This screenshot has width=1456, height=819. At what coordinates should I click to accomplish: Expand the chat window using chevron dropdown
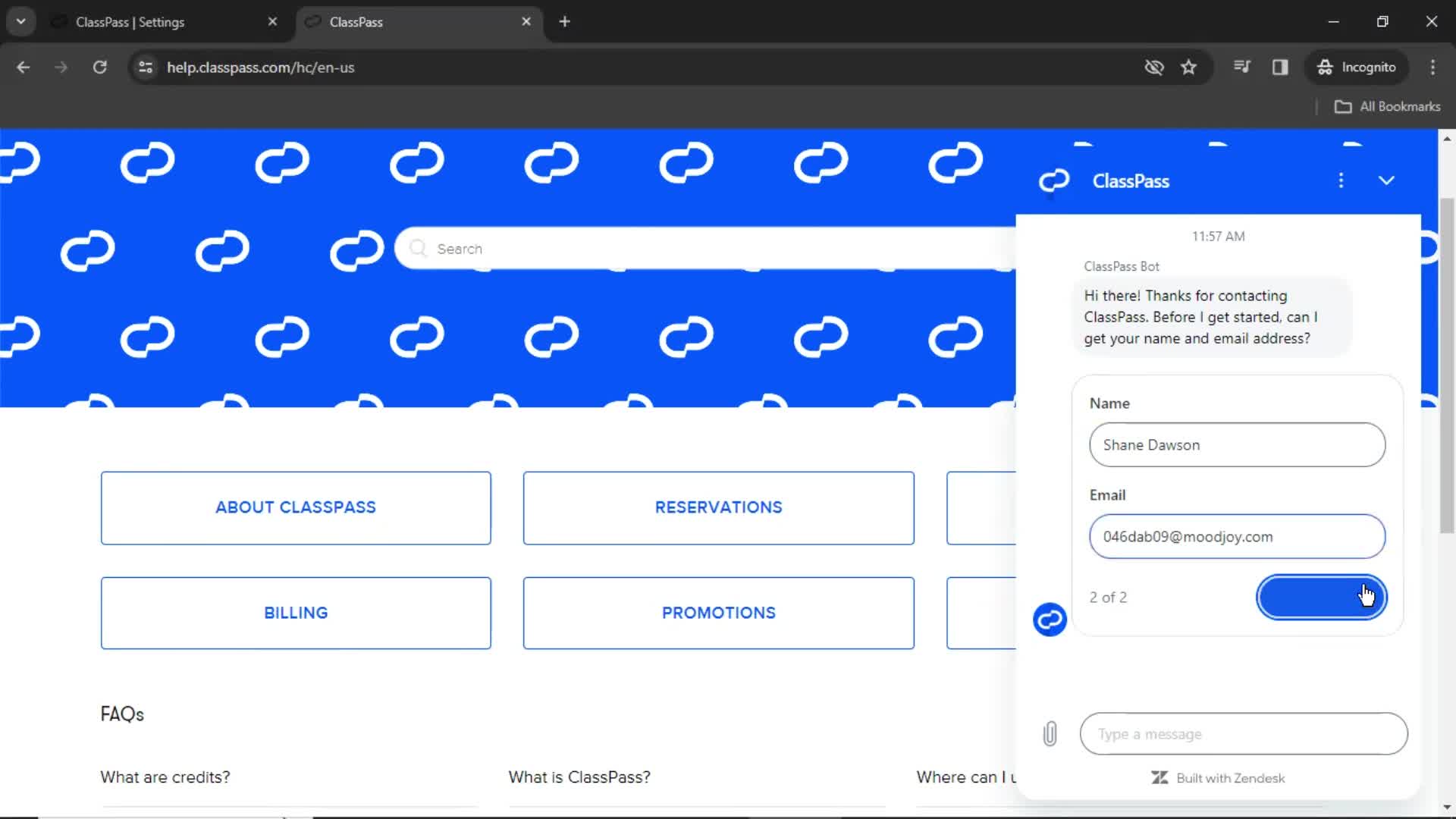coord(1388,181)
